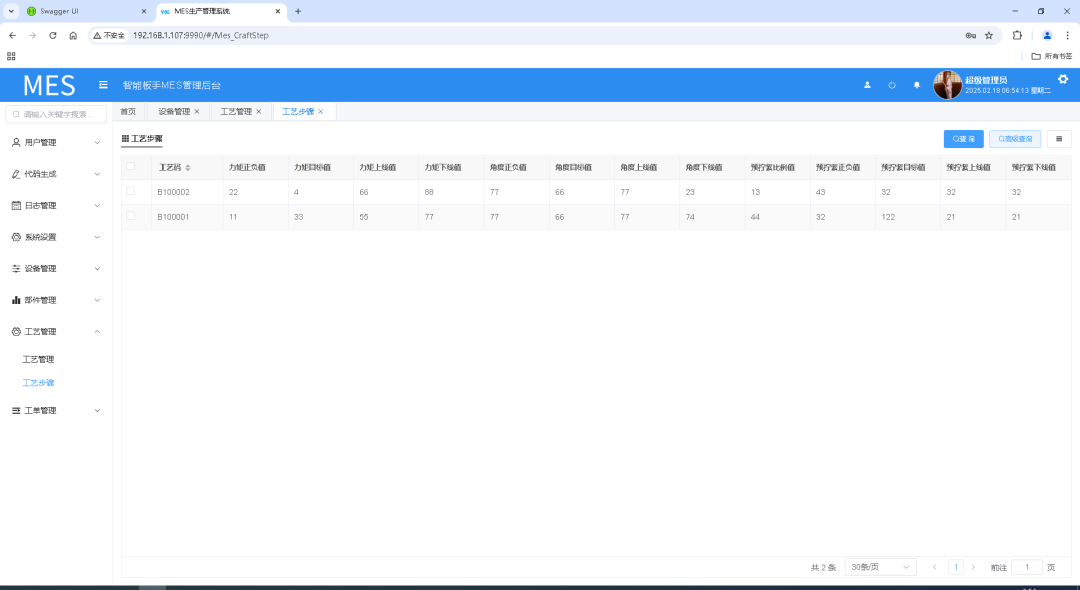1080x590 pixels.
Task: Toggle the select-all checkbox in table header
Action: (130, 166)
